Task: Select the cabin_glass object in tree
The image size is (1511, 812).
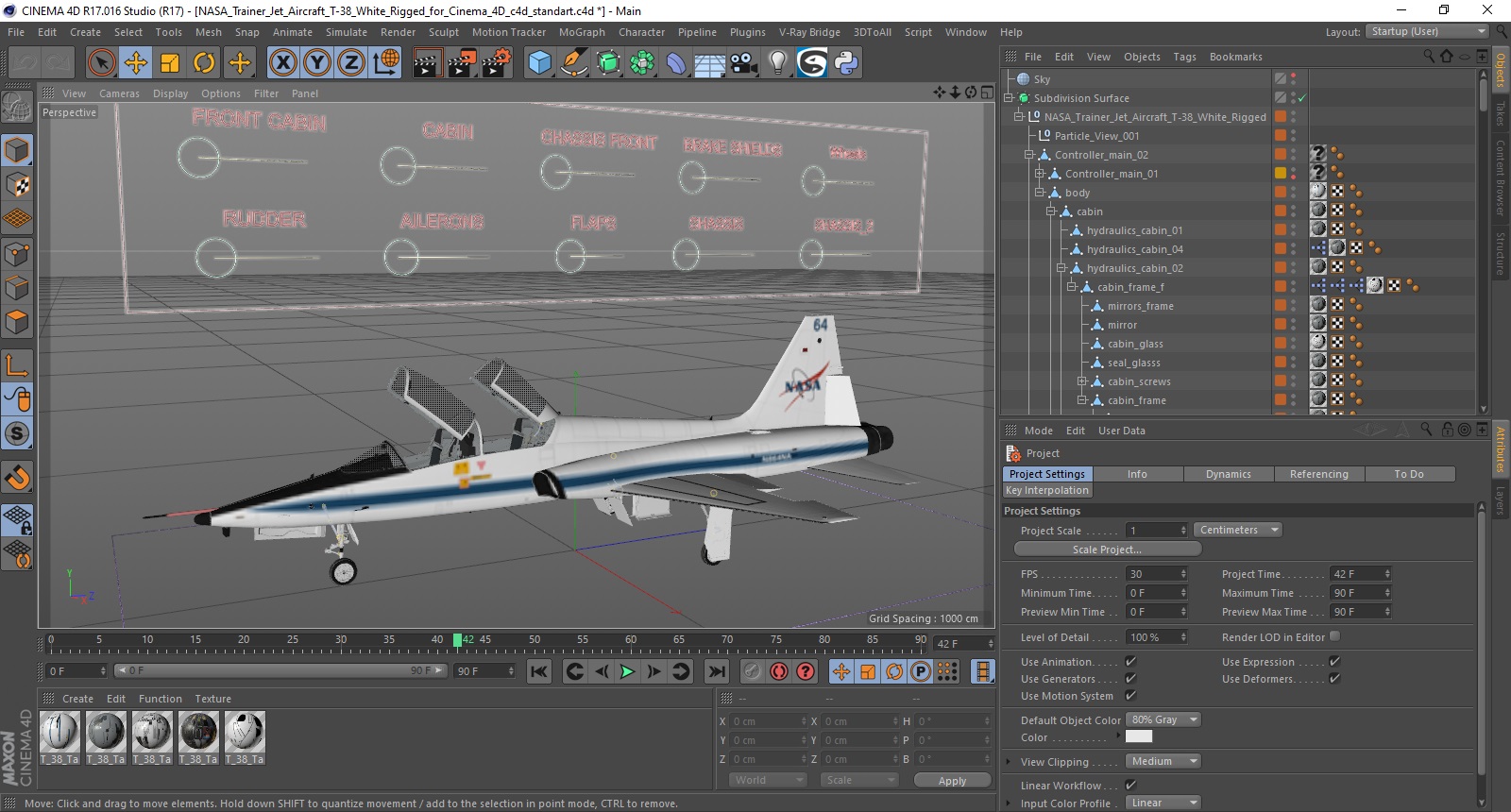Action: coord(1135,344)
